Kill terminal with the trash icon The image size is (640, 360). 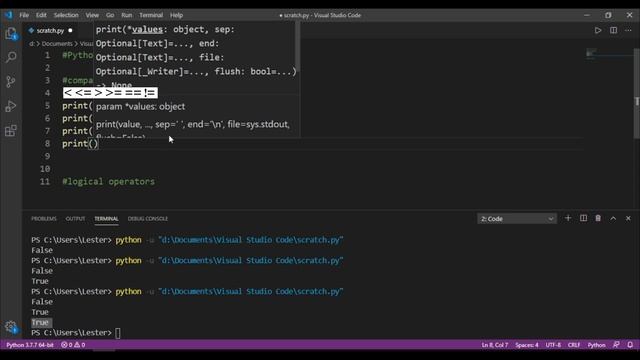click(x=598, y=218)
